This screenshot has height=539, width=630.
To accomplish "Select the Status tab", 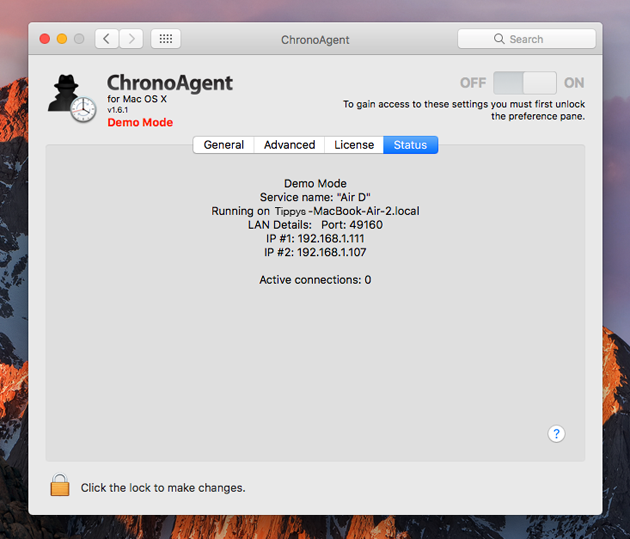I will pyautogui.click(x=410, y=145).
